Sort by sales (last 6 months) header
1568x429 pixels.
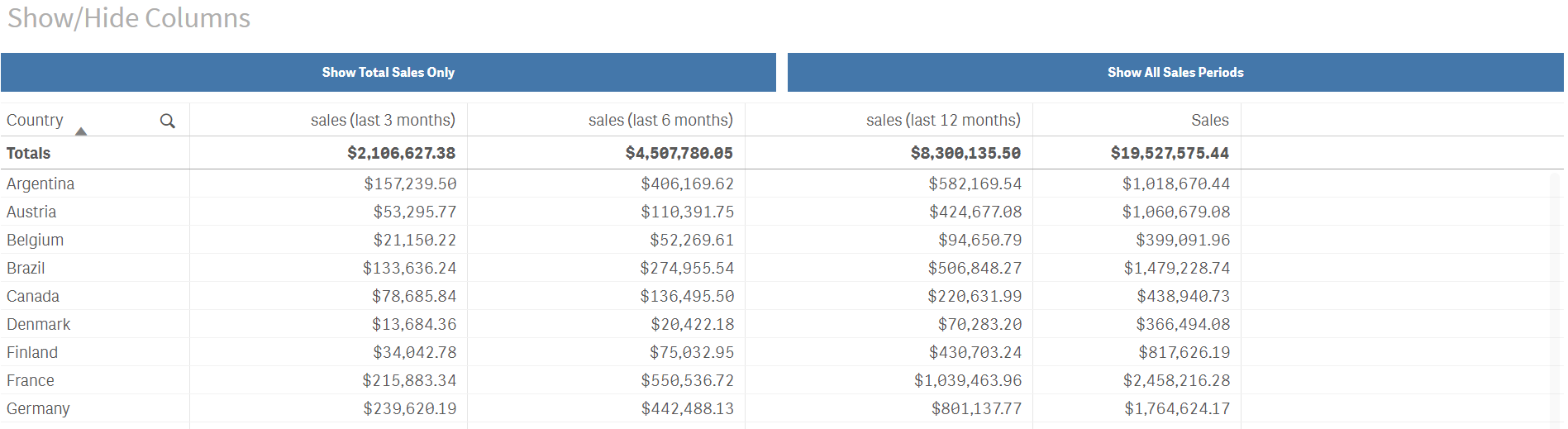pyautogui.click(x=660, y=121)
